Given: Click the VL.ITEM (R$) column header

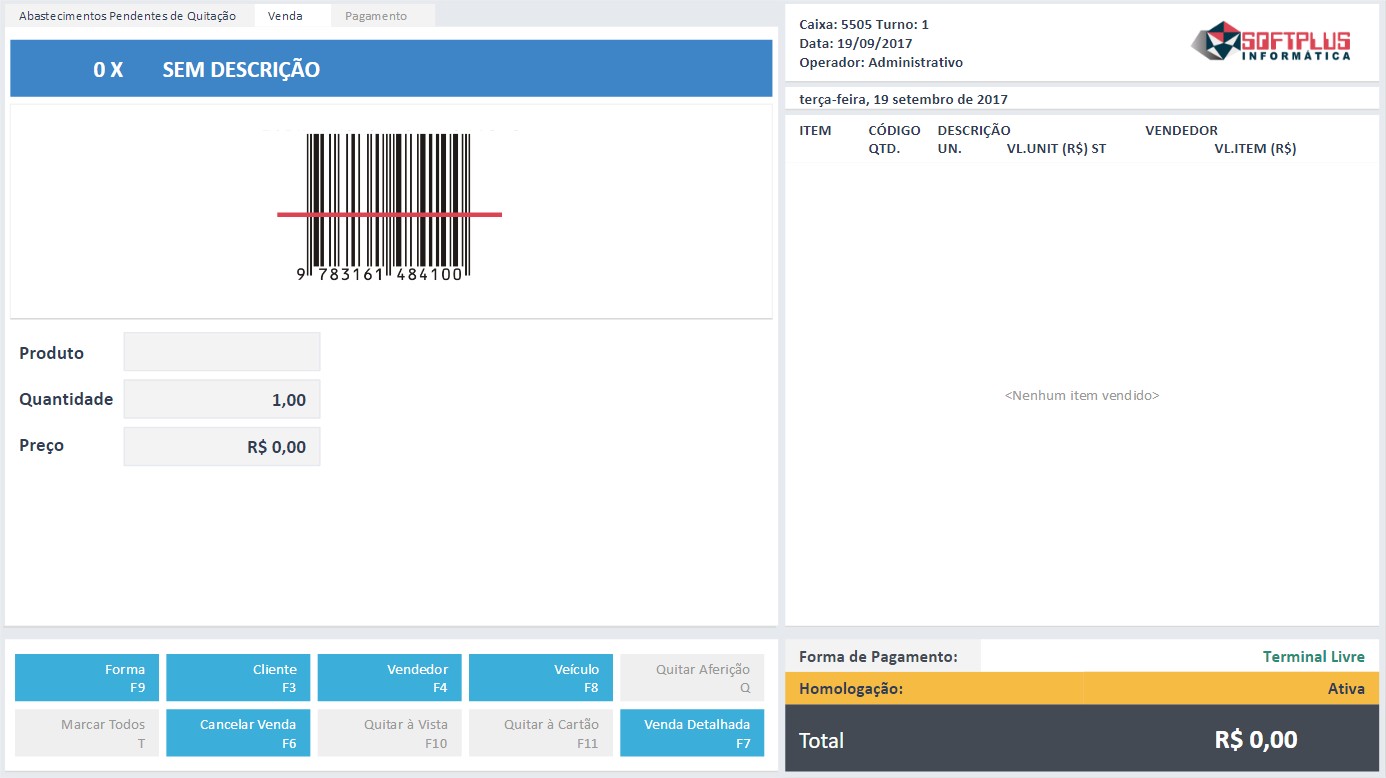Looking at the screenshot, I should coord(1255,149).
